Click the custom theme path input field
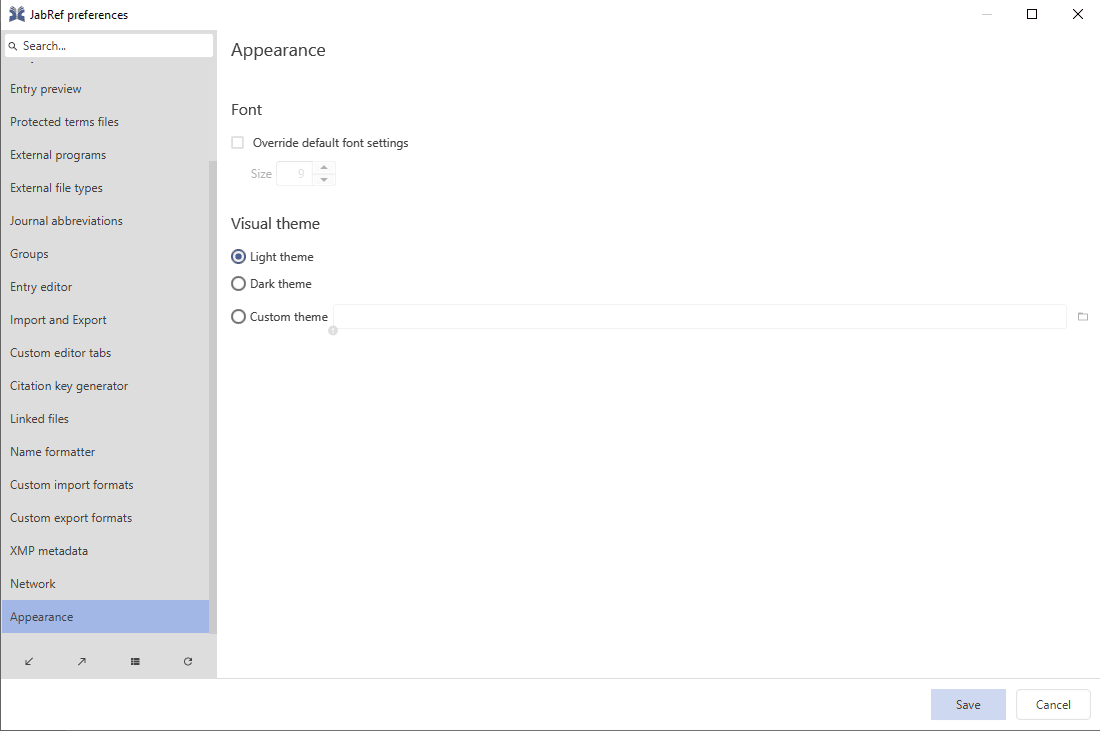 pos(700,317)
